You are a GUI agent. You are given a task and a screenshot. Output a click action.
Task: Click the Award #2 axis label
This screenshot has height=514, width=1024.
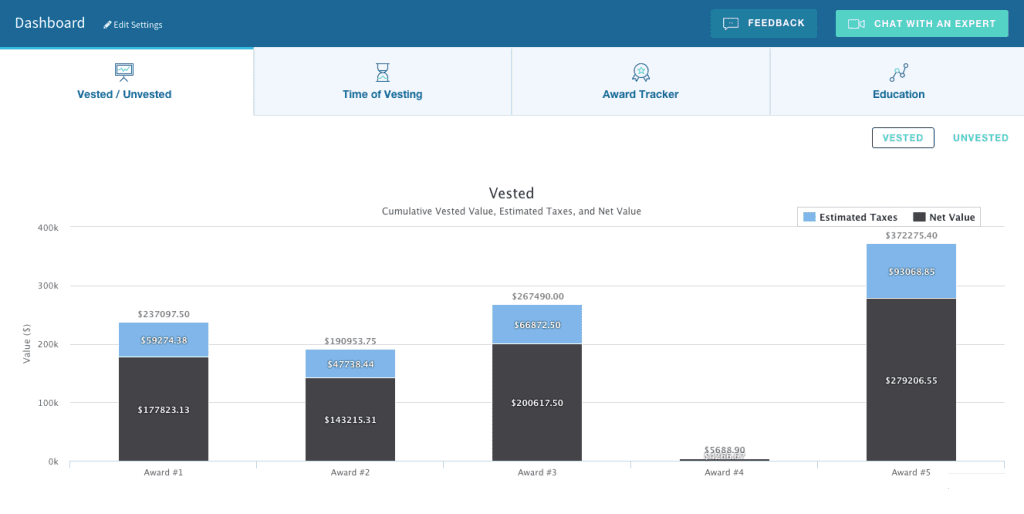coord(350,472)
